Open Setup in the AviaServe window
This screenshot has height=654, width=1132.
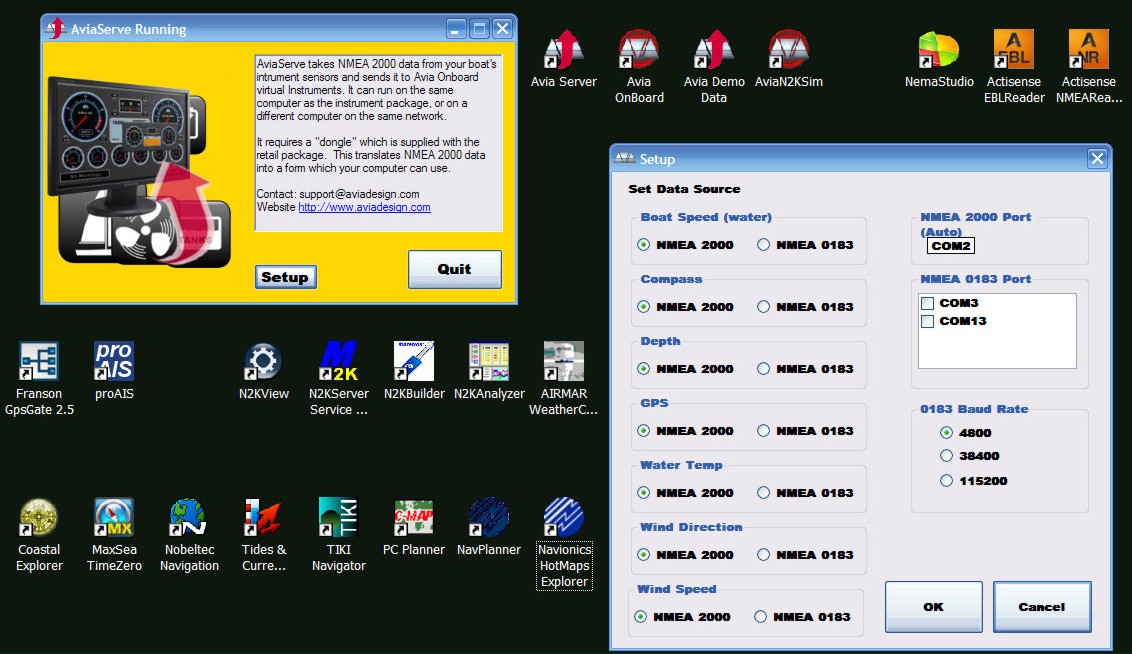(x=285, y=277)
